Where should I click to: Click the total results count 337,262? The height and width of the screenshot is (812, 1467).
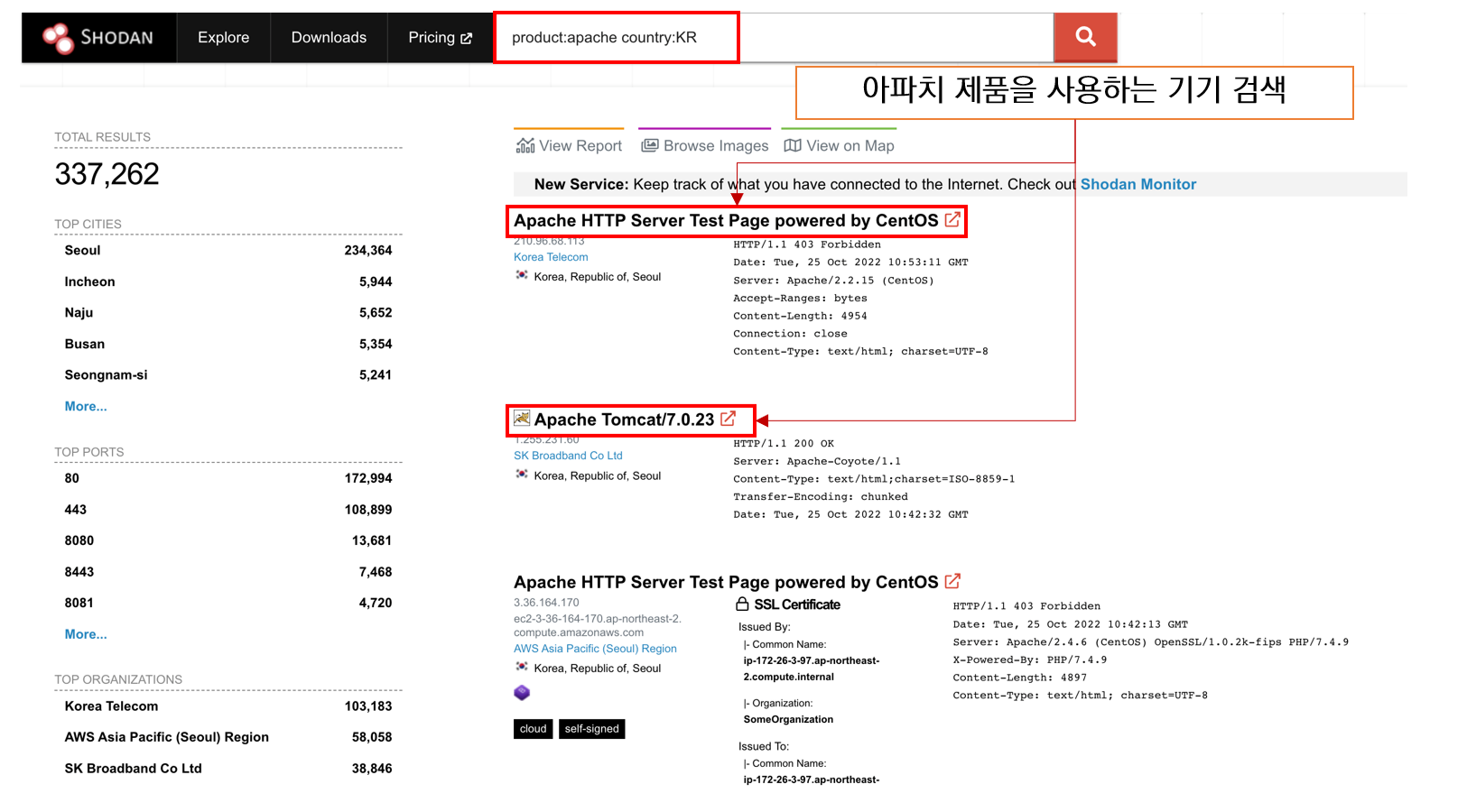(107, 174)
